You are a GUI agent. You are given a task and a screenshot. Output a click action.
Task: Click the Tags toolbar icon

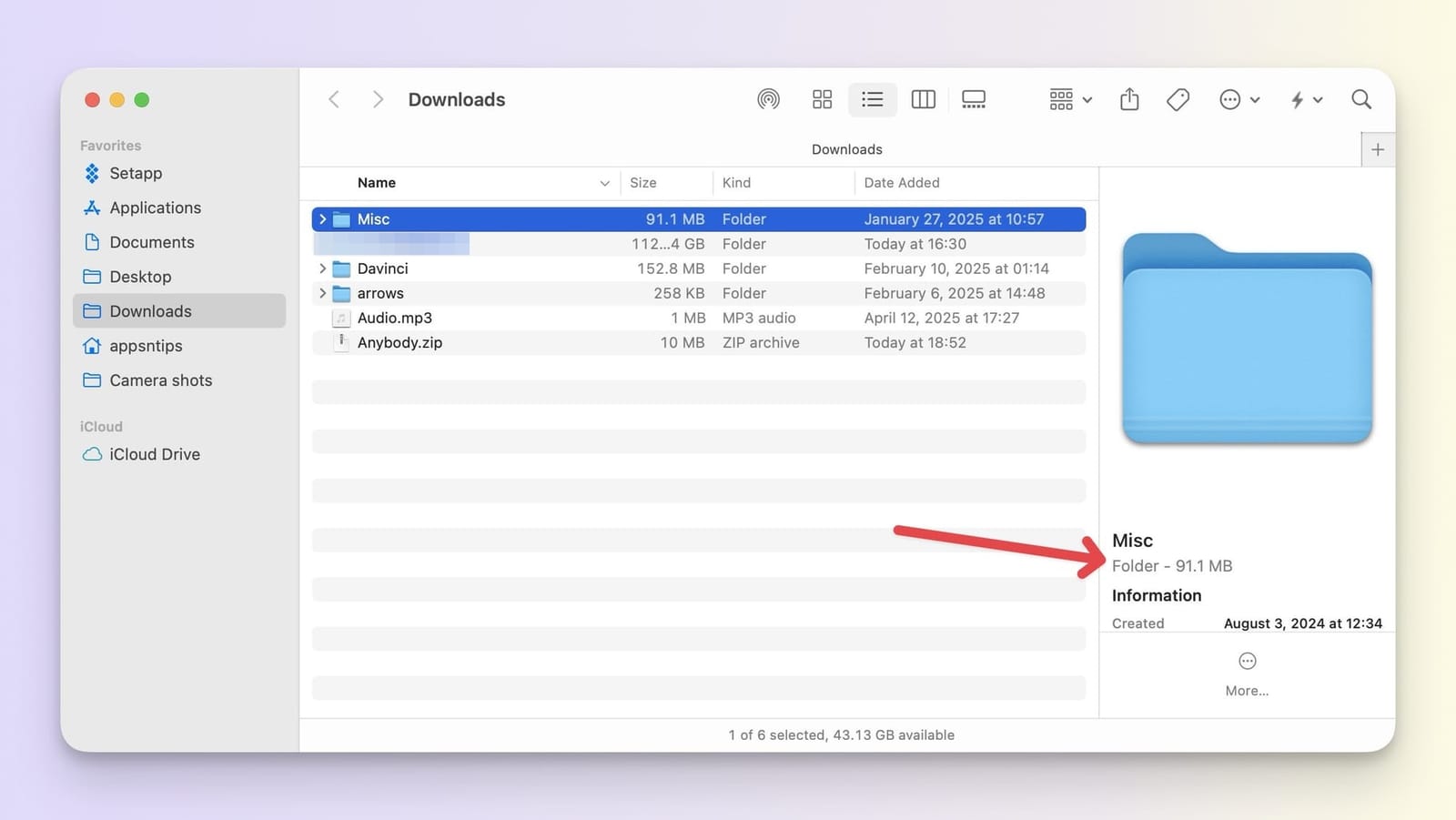point(1178,99)
